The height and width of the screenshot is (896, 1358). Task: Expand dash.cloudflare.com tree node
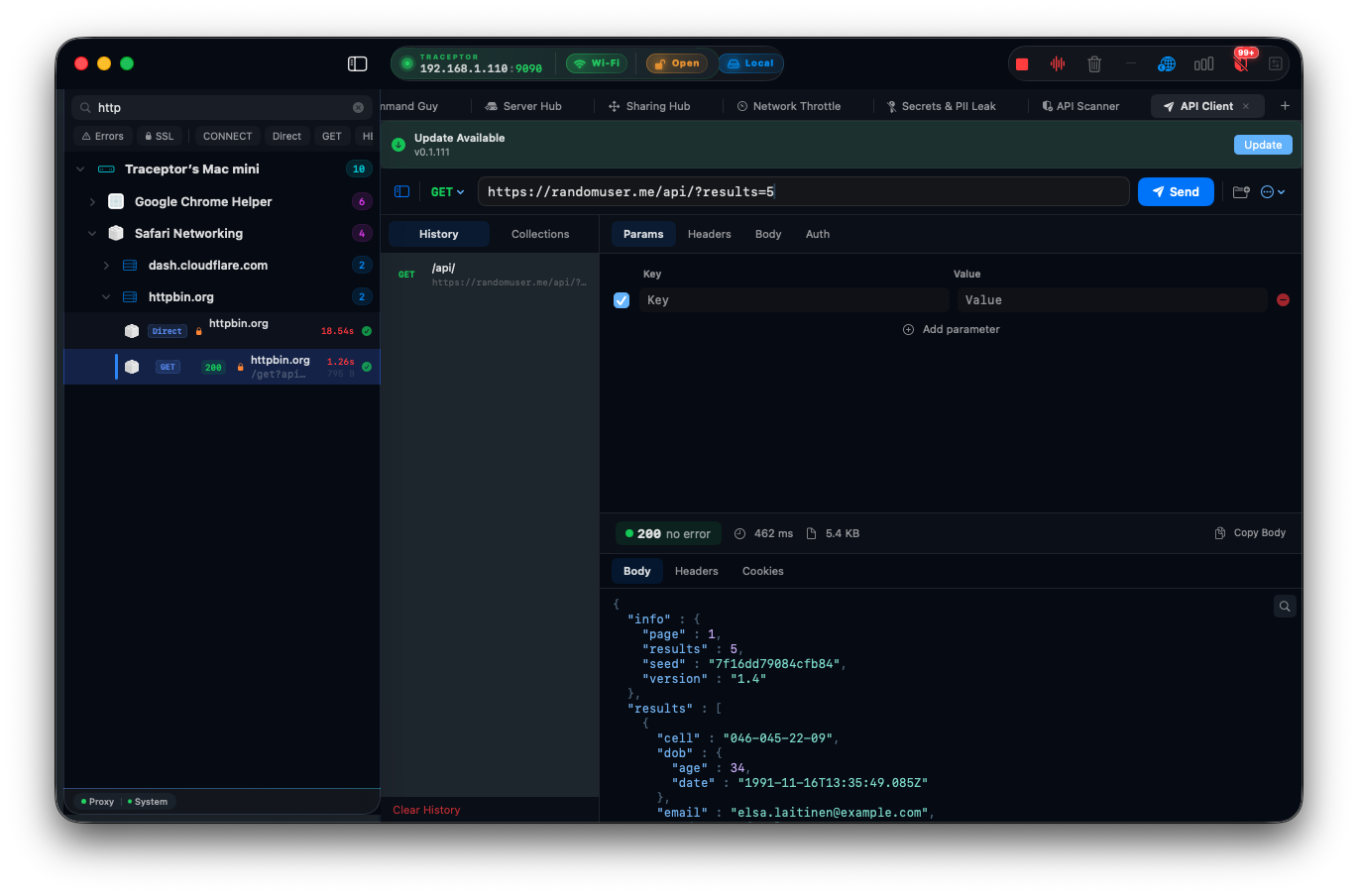(106, 266)
